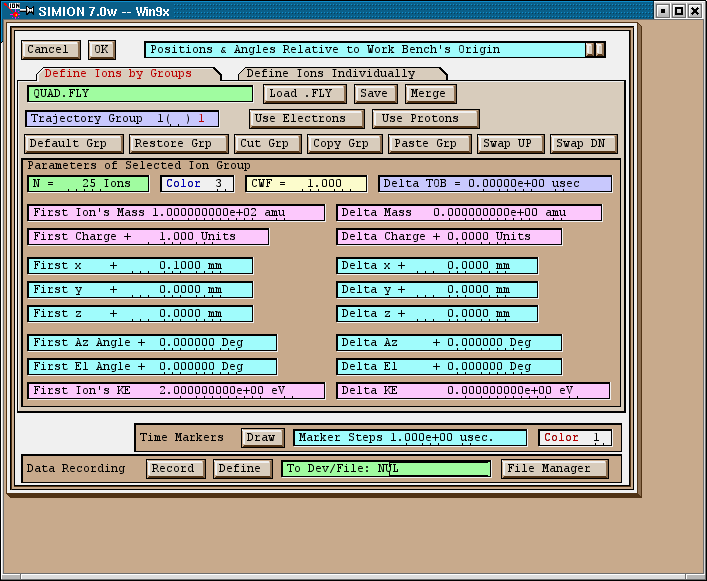Select the First Charge field
Viewport: 707px width, 581px height.
tap(148, 237)
